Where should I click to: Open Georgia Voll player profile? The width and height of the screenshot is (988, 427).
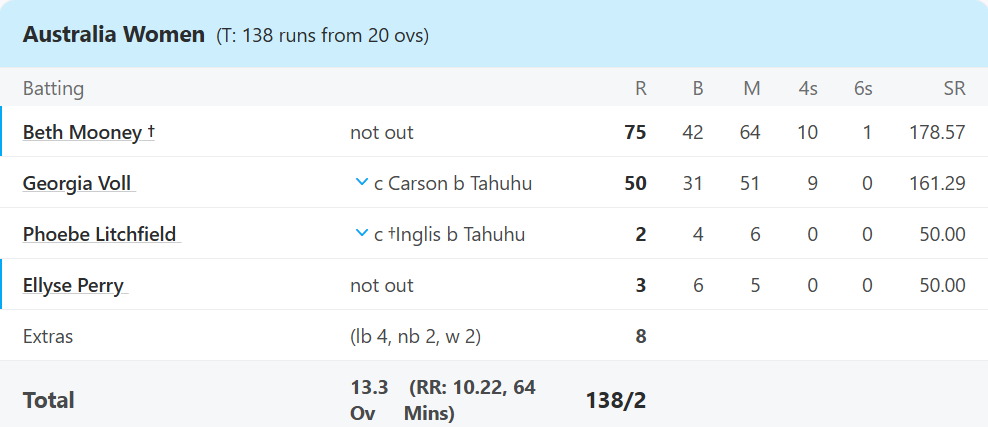click(x=79, y=183)
